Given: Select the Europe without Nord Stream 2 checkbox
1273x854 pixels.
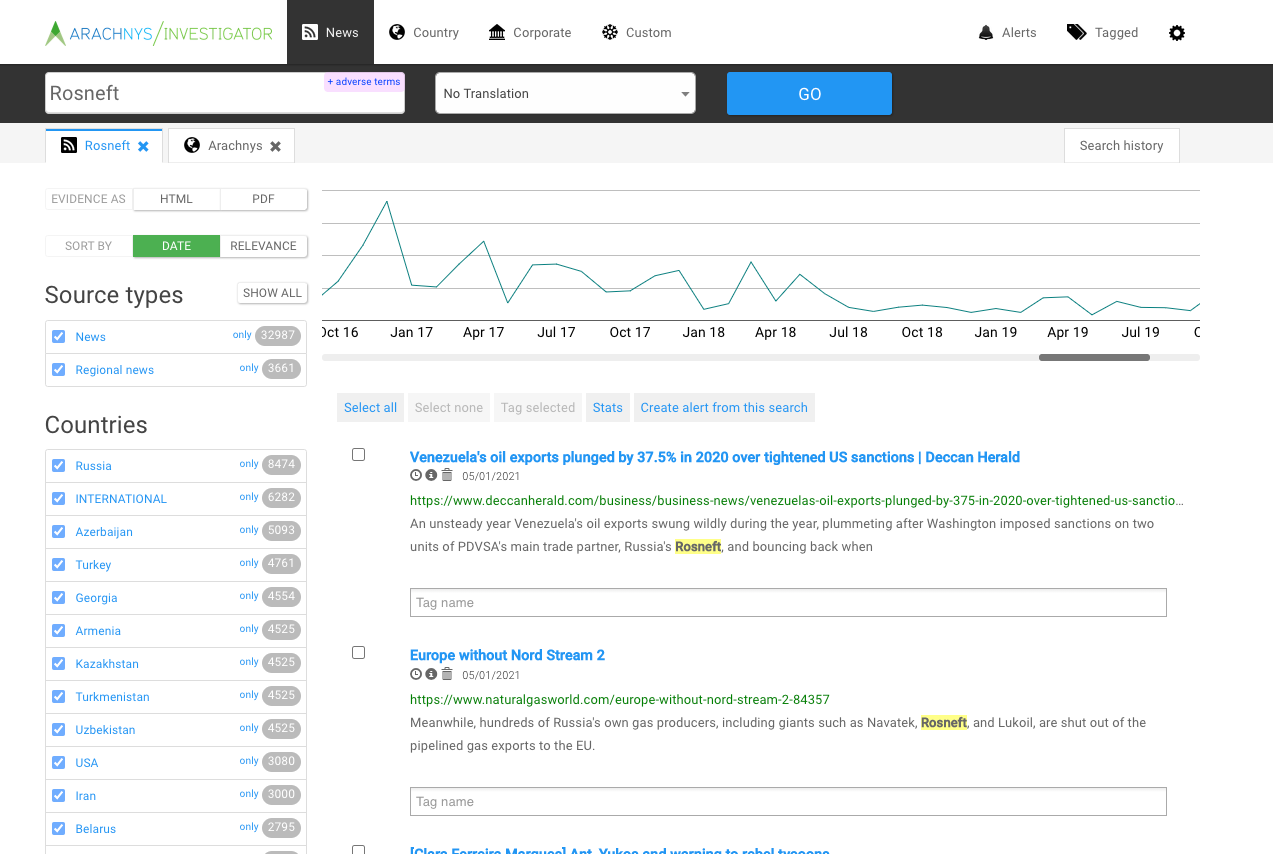Looking at the screenshot, I should tap(359, 653).
